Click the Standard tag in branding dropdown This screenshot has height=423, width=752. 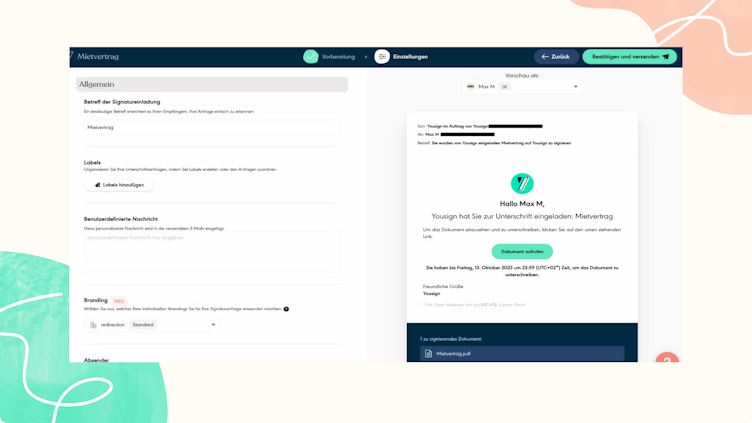143,325
